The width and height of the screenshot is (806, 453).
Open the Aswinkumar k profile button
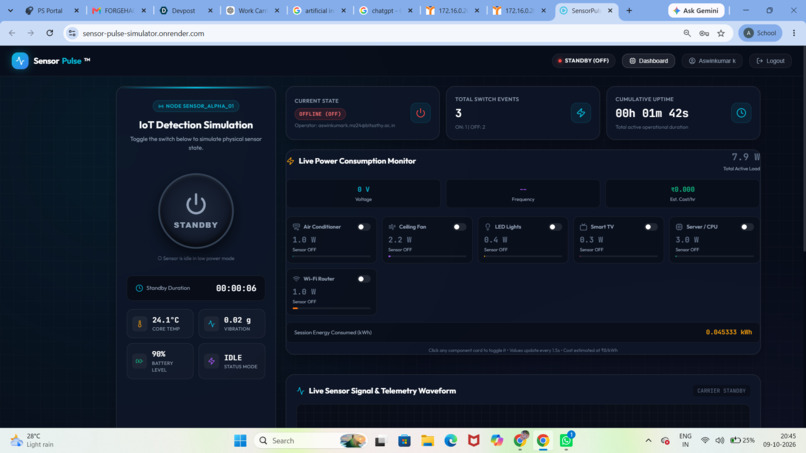tap(712, 61)
